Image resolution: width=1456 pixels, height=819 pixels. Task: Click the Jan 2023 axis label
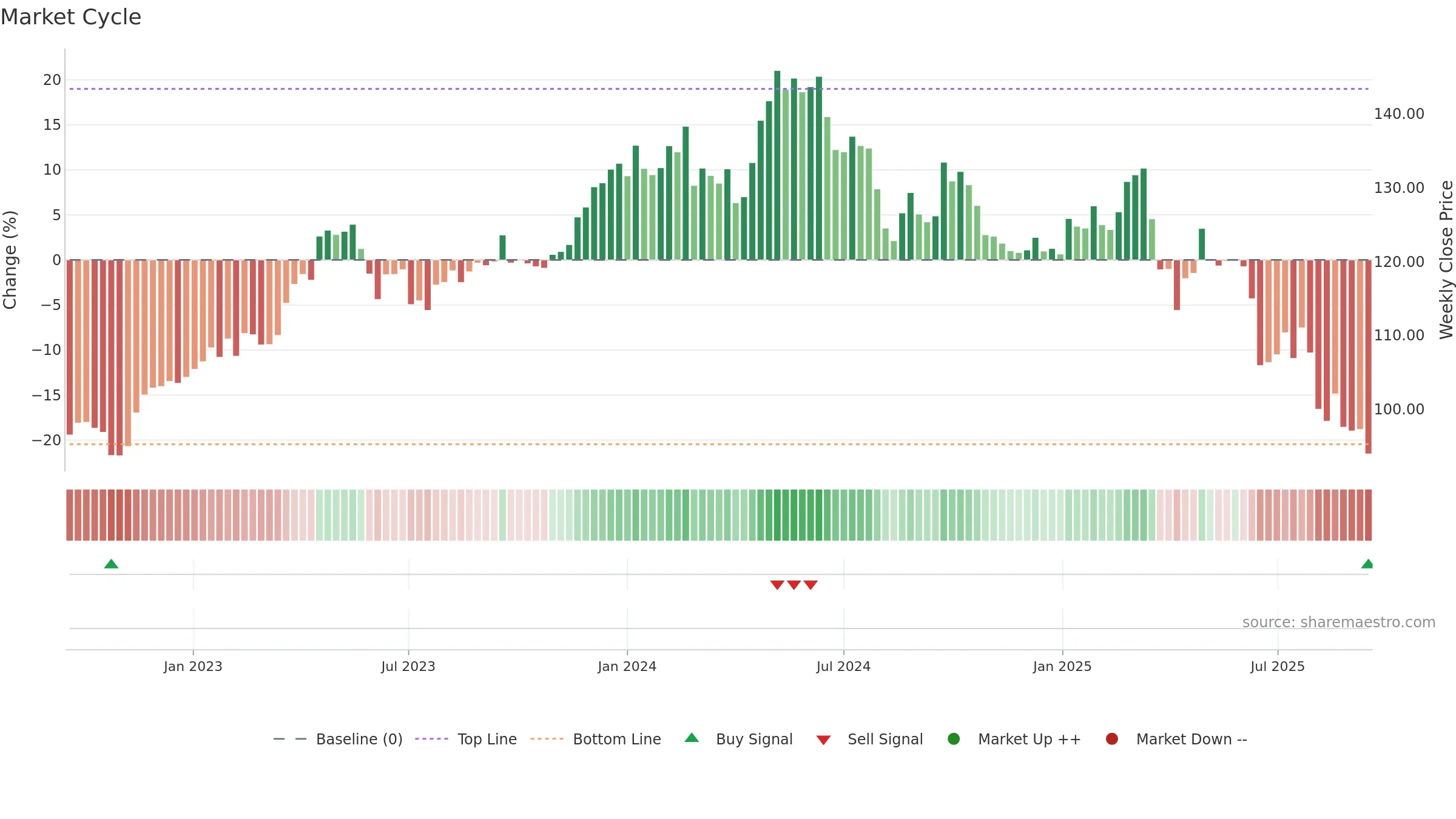coord(193,667)
